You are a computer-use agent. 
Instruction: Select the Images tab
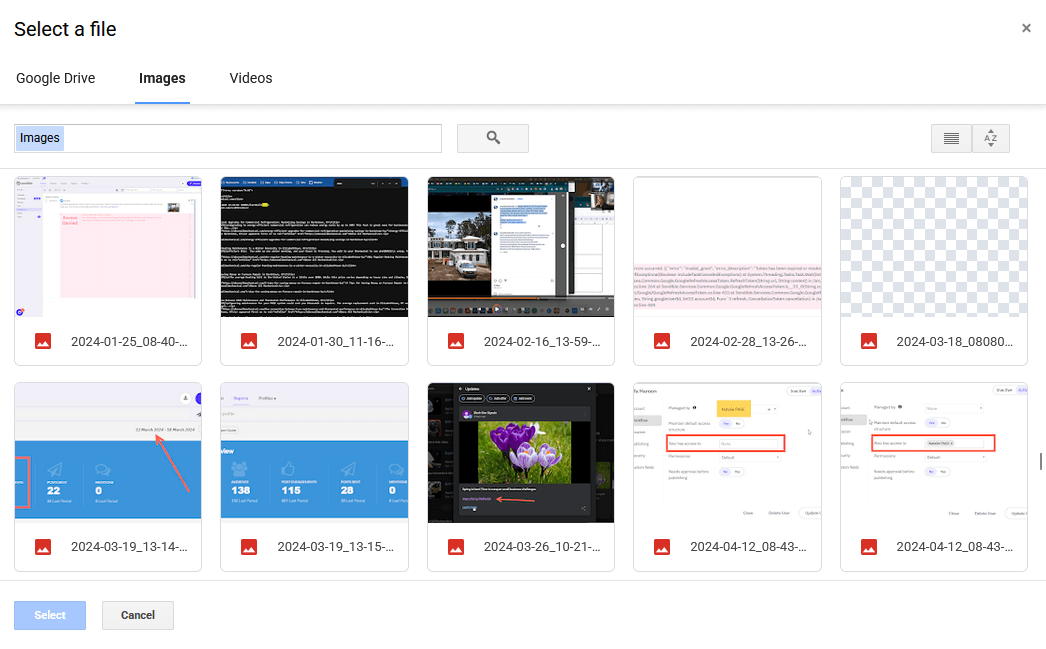[162, 78]
